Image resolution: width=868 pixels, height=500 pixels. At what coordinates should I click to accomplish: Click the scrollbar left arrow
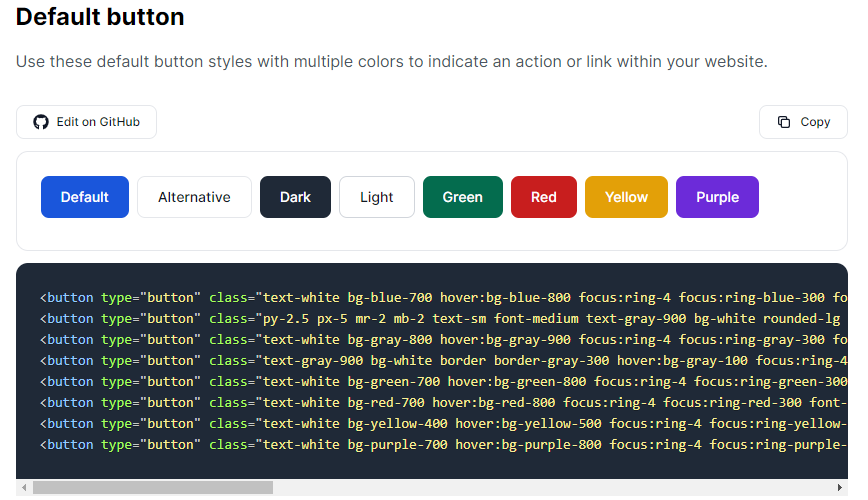point(24,488)
